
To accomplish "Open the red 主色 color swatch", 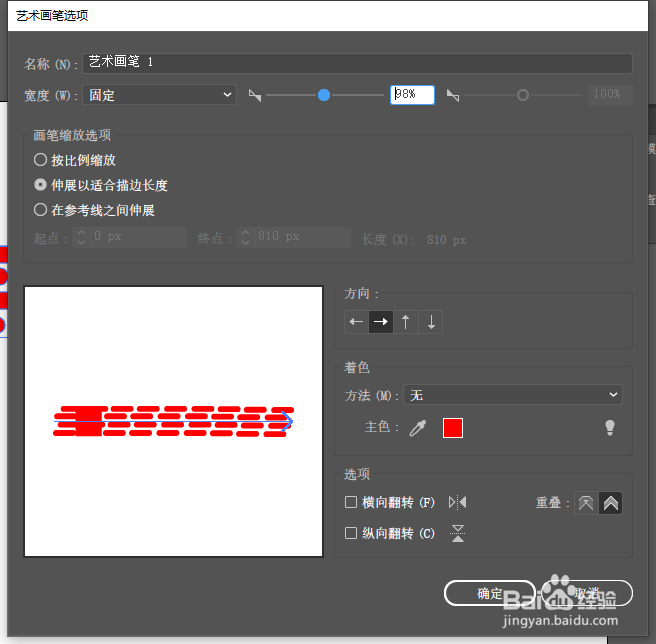I will 453,428.
